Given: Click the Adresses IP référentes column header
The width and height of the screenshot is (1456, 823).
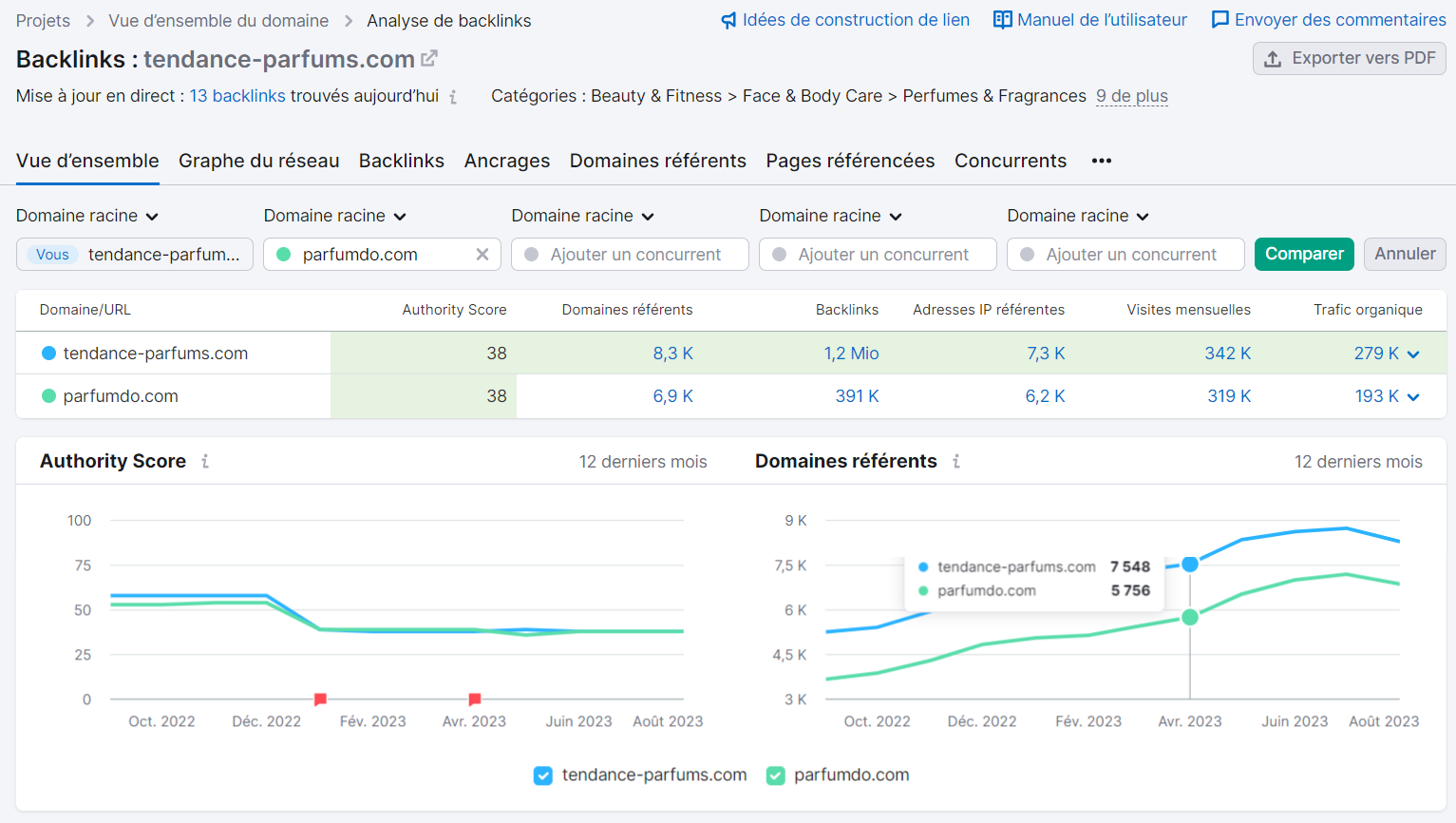Looking at the screenshot, I should point(989,310).
